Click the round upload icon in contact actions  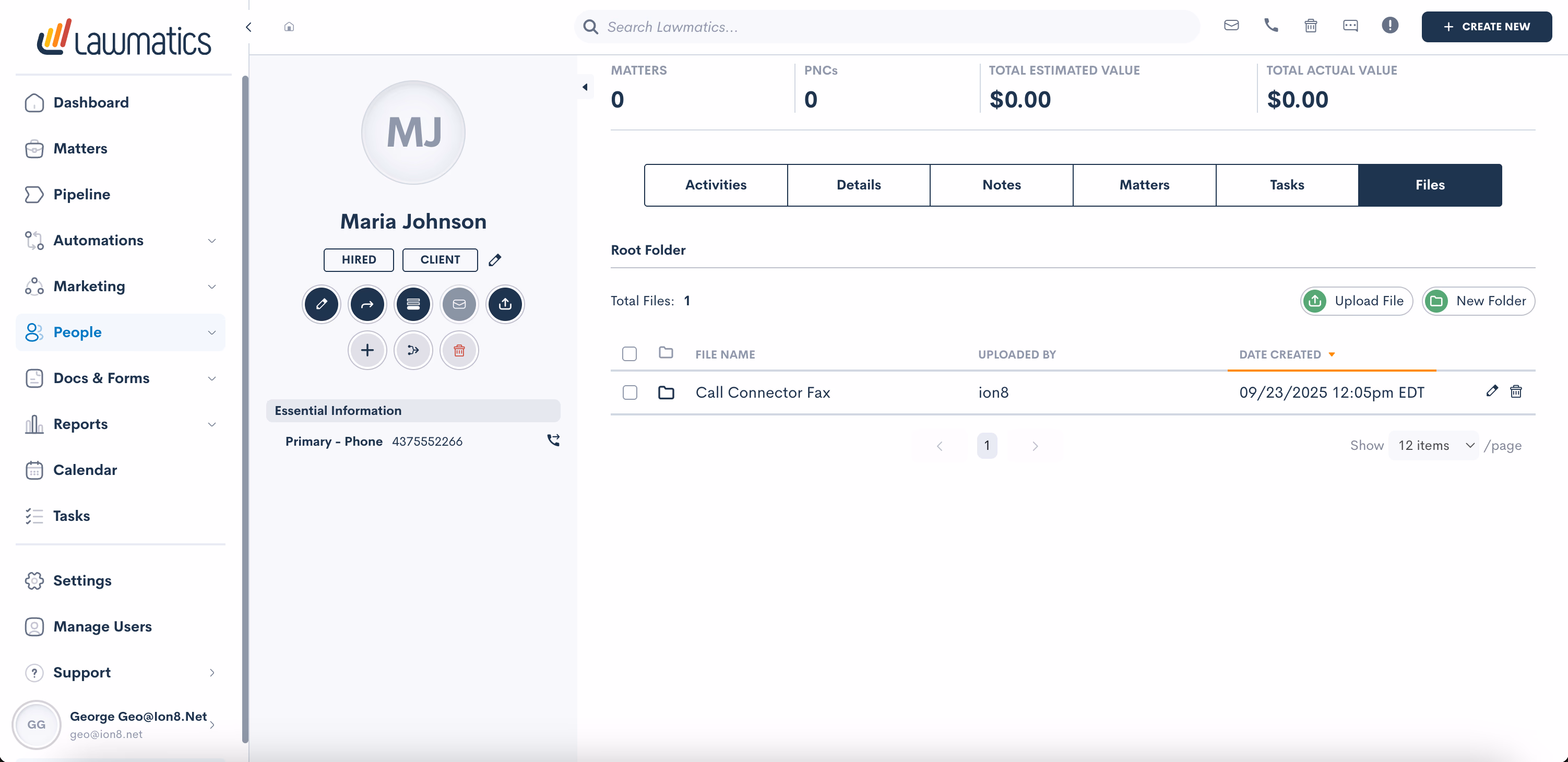coord(505,304)
